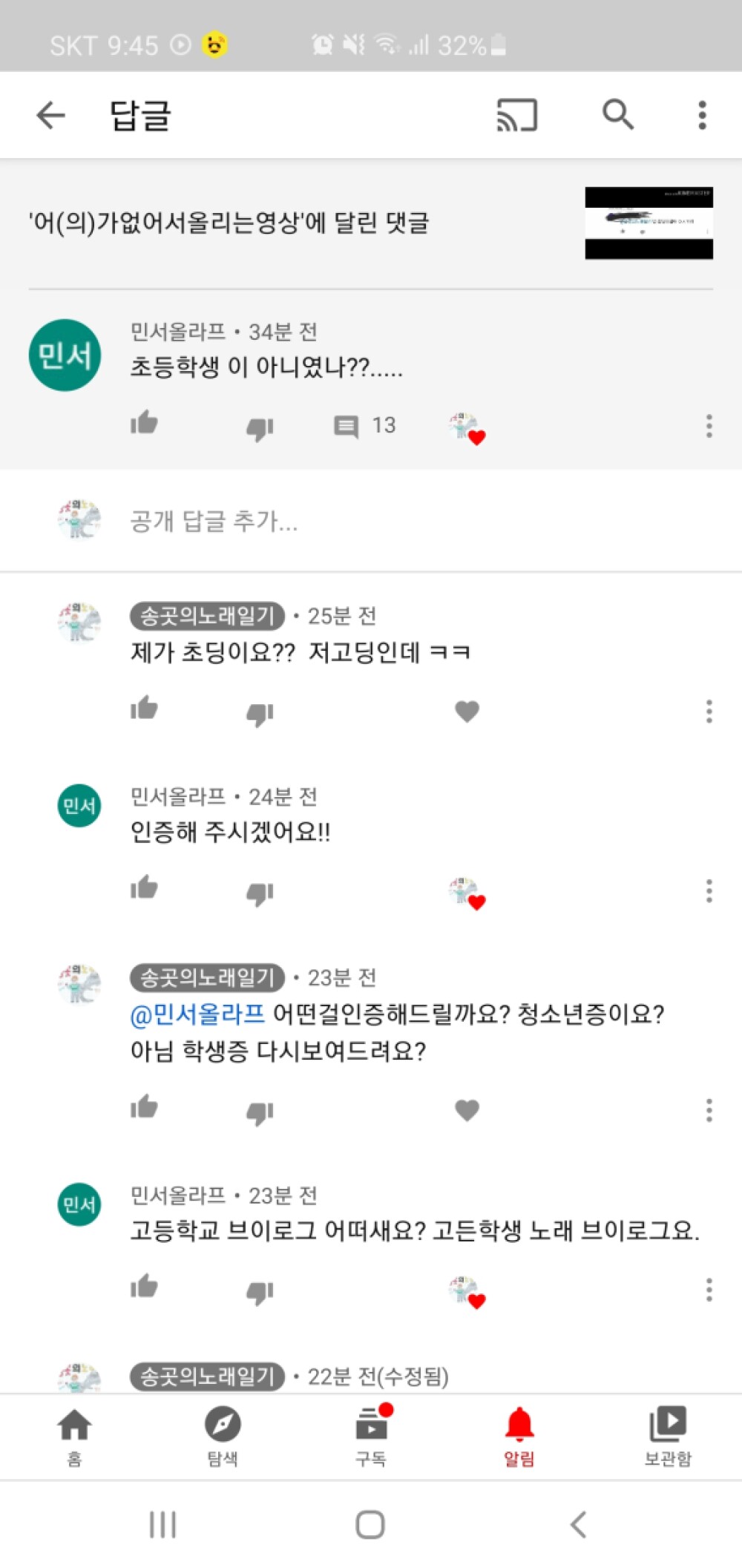
Task: Open the top-right overflow menu
Action: pos(696,115)
